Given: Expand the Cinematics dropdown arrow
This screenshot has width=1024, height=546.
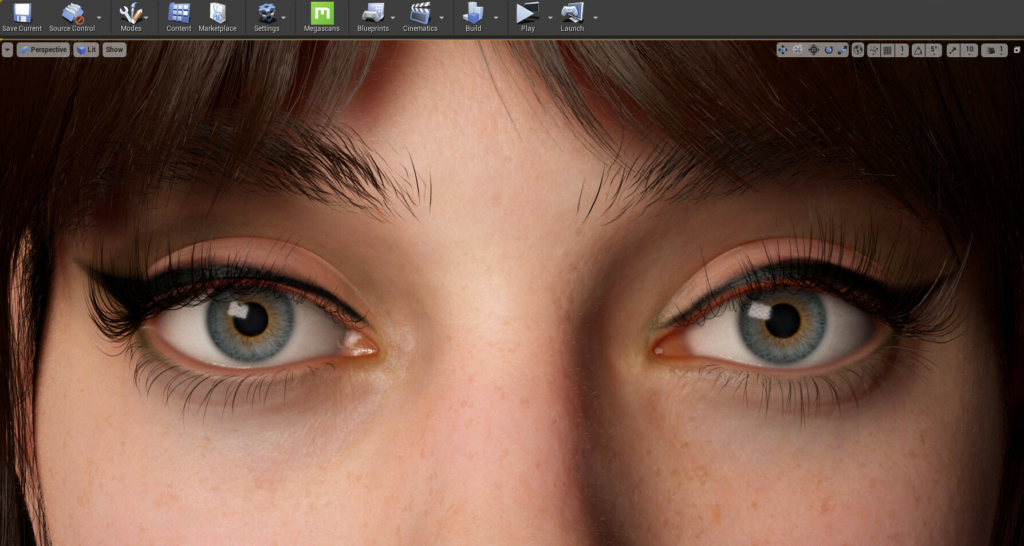Looking at the screenshot, I should 440,17.
